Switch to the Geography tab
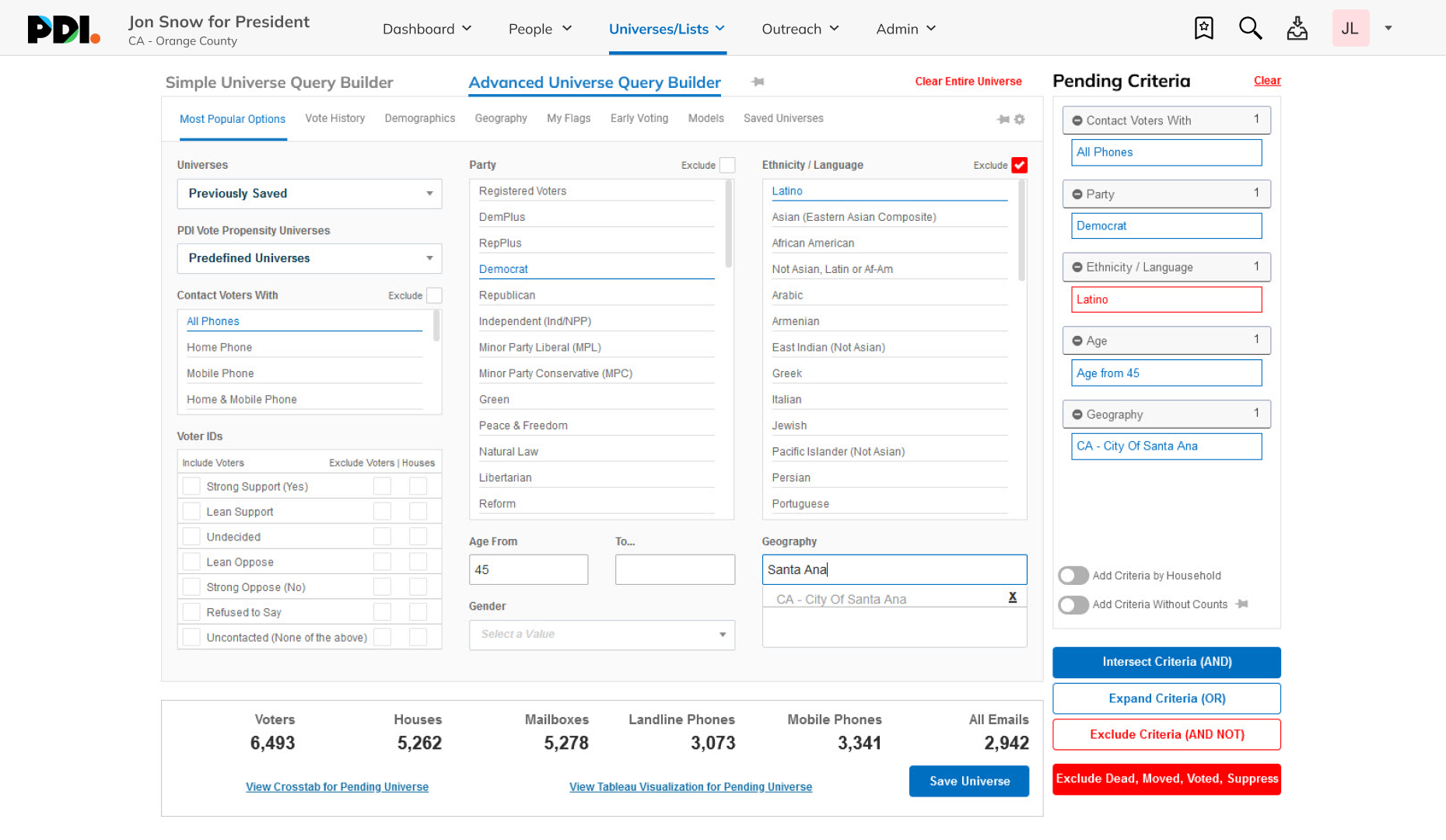Screen dimensions: 1446x840 tap(501, 118)
